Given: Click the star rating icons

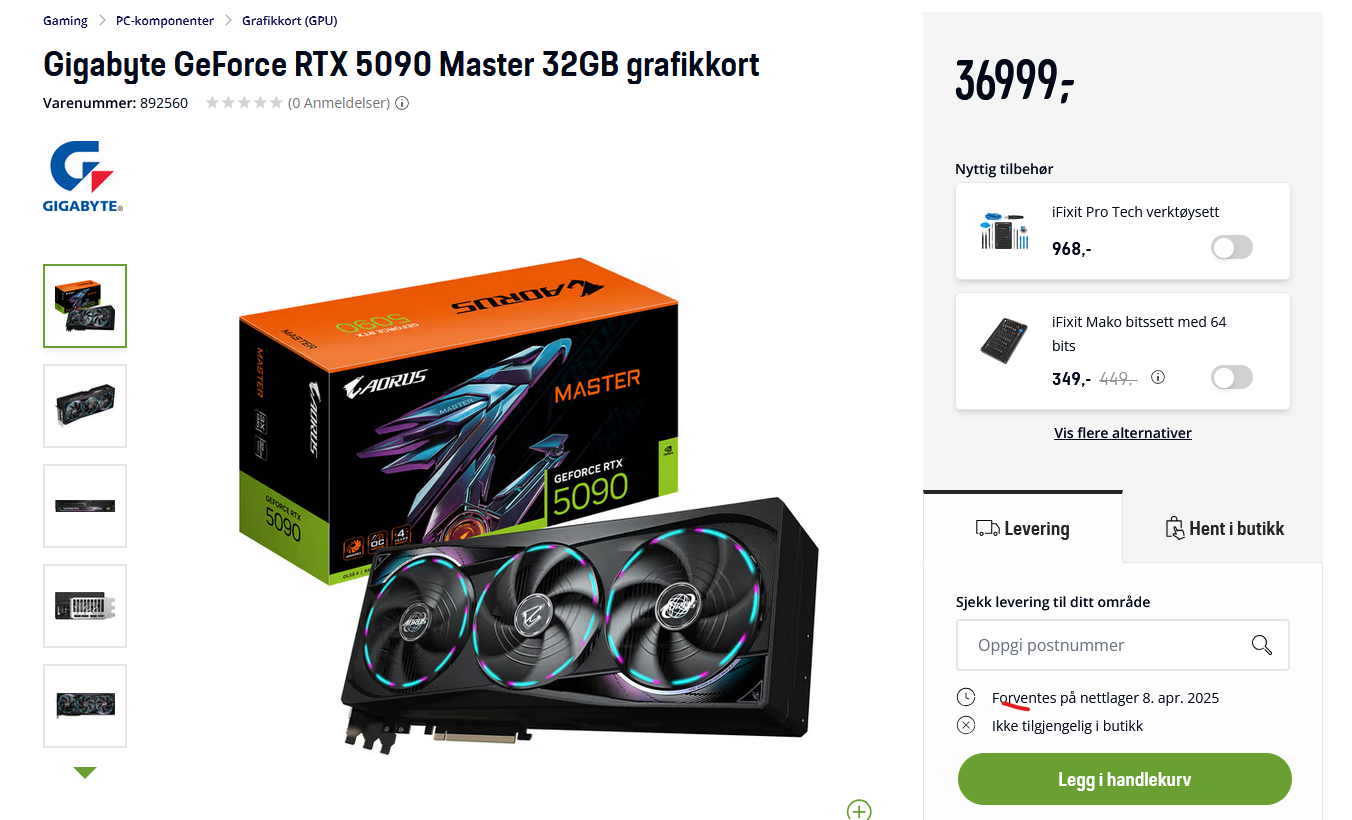Looking at the screenshot, I should pyautogui.click(x=244, y=103).
